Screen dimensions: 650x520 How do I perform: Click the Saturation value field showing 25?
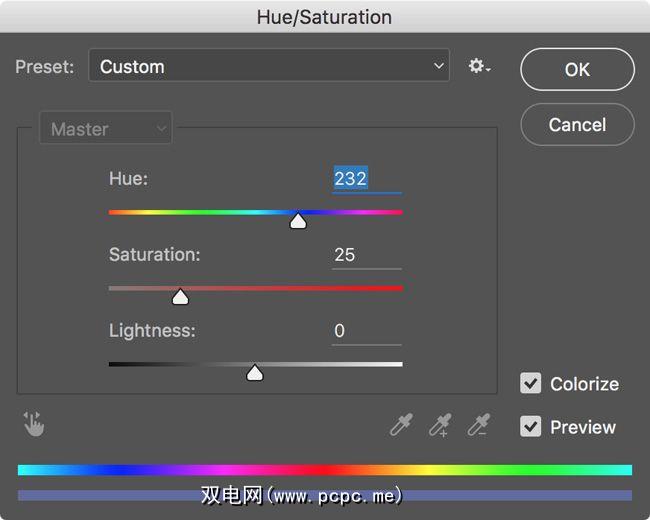[x=365, y=255]
